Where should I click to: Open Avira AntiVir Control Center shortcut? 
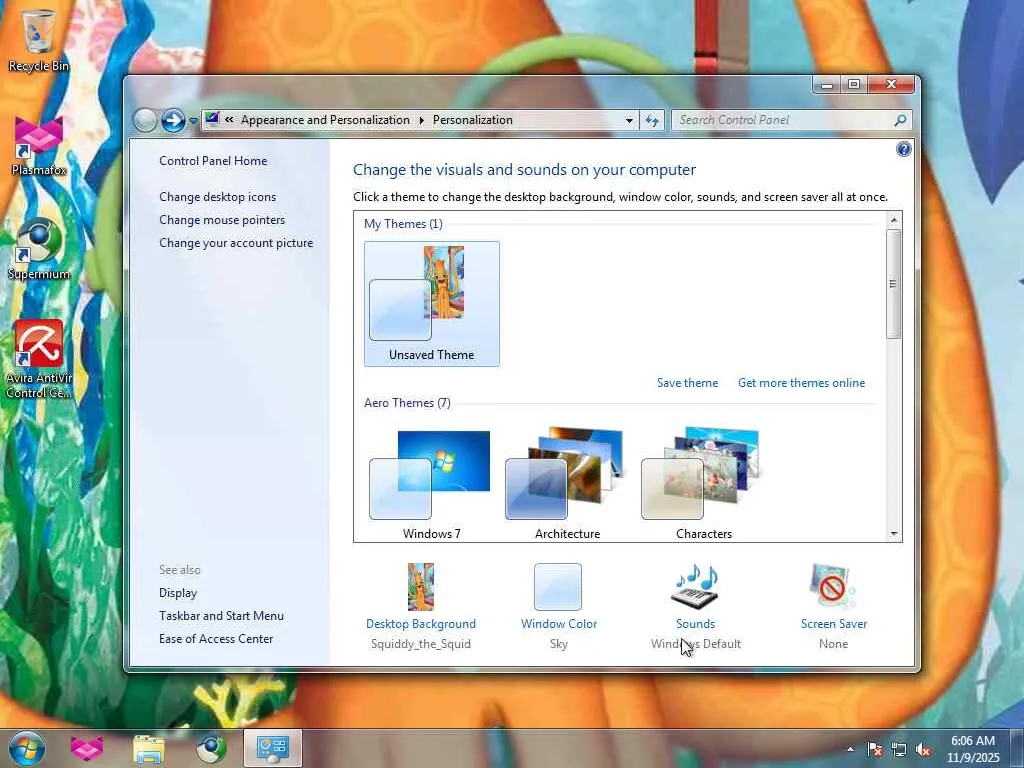click(x=39, y=359)
